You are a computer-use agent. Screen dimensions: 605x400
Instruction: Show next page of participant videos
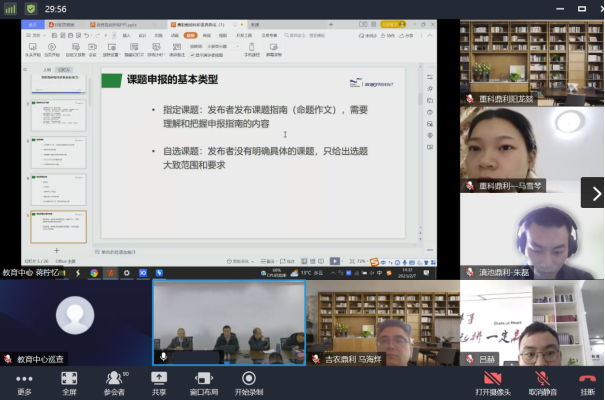pyautogui.click(x=595, y=193)
